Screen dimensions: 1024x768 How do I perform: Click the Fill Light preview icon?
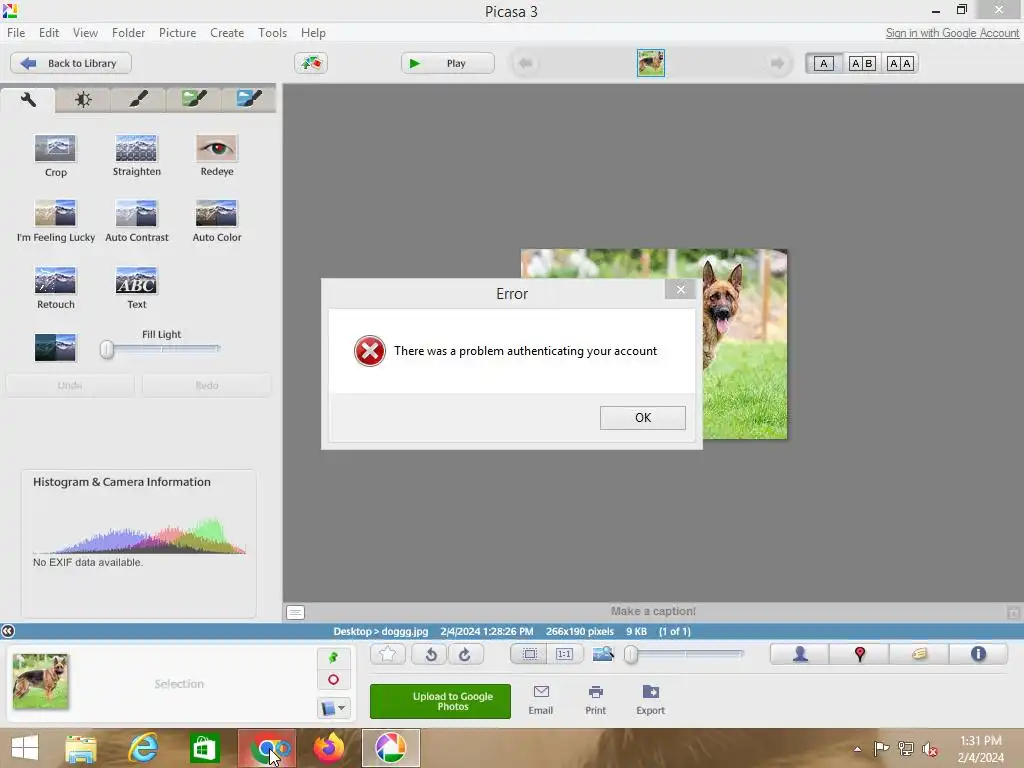(56, 347)
